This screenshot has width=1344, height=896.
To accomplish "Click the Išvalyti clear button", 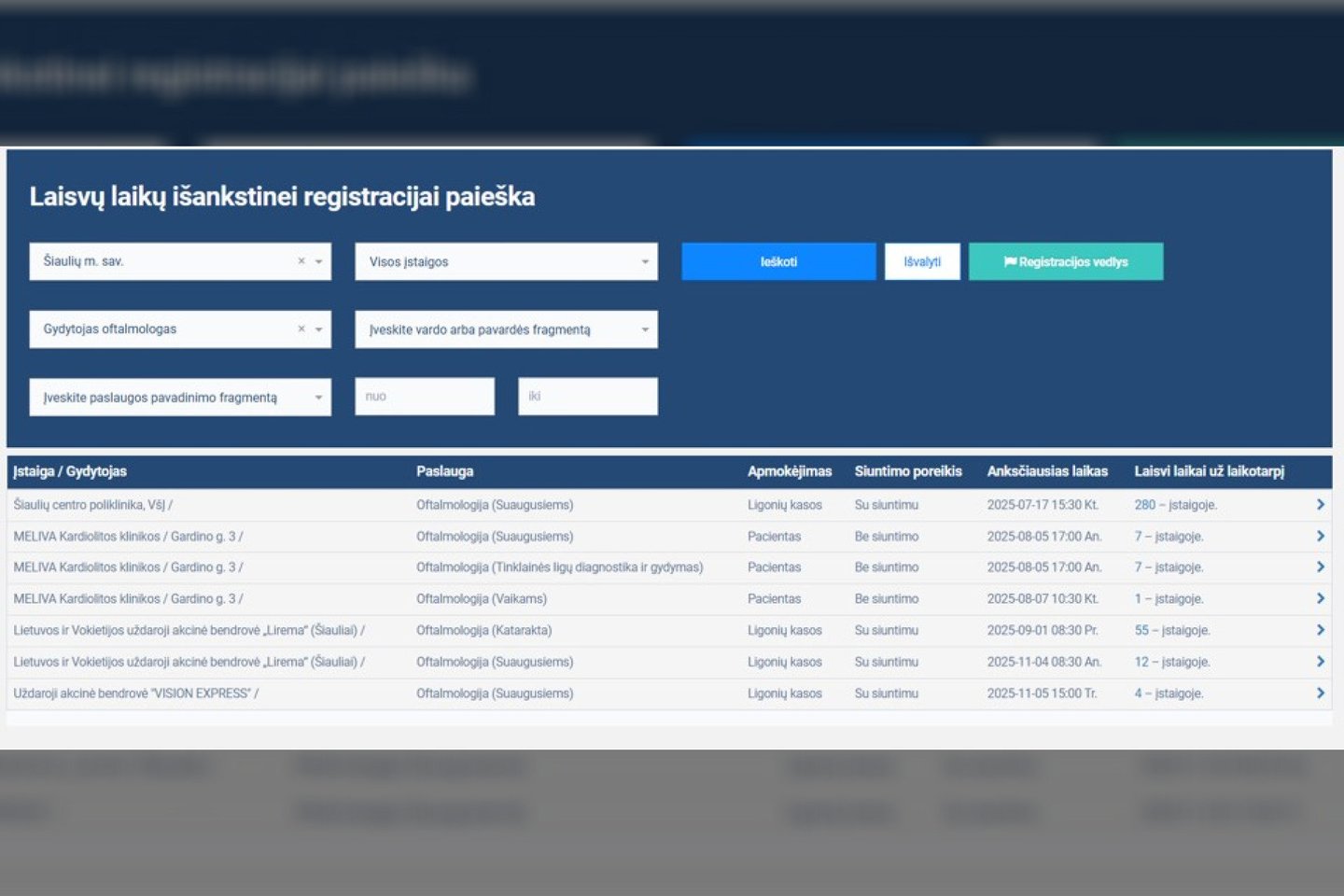I will coord(921,262).
